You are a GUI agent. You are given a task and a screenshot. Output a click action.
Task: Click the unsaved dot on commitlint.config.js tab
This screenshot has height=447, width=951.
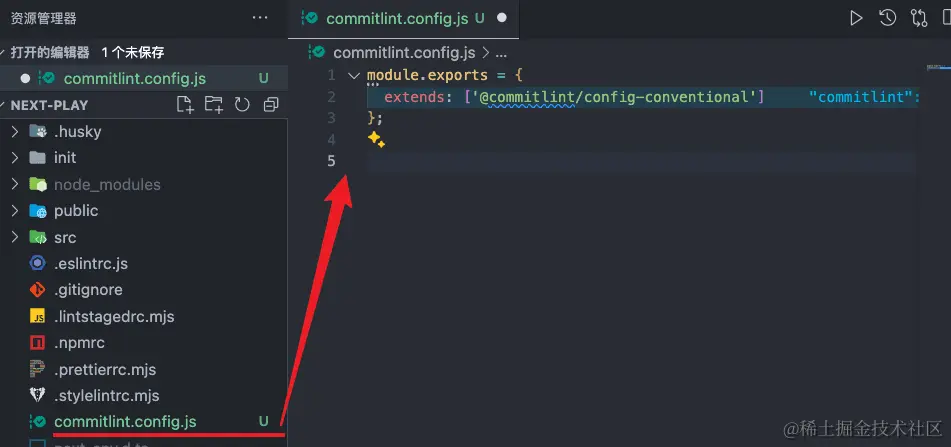pos(502,18)
